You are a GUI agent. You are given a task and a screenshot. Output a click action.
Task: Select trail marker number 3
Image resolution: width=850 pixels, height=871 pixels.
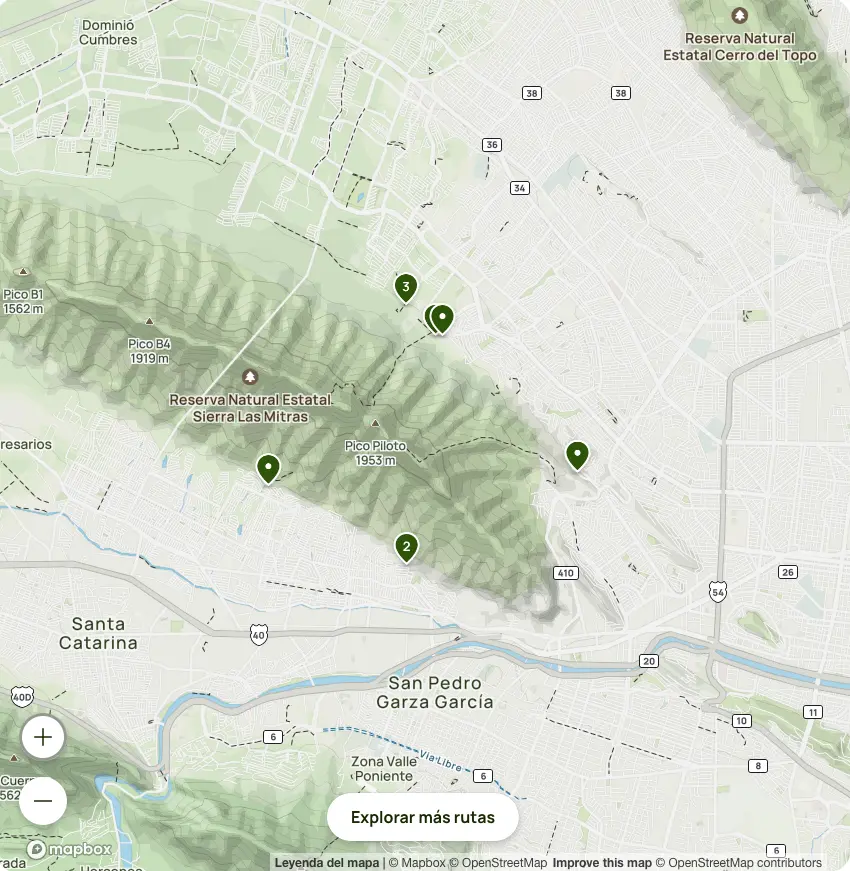tap(405, 288)
